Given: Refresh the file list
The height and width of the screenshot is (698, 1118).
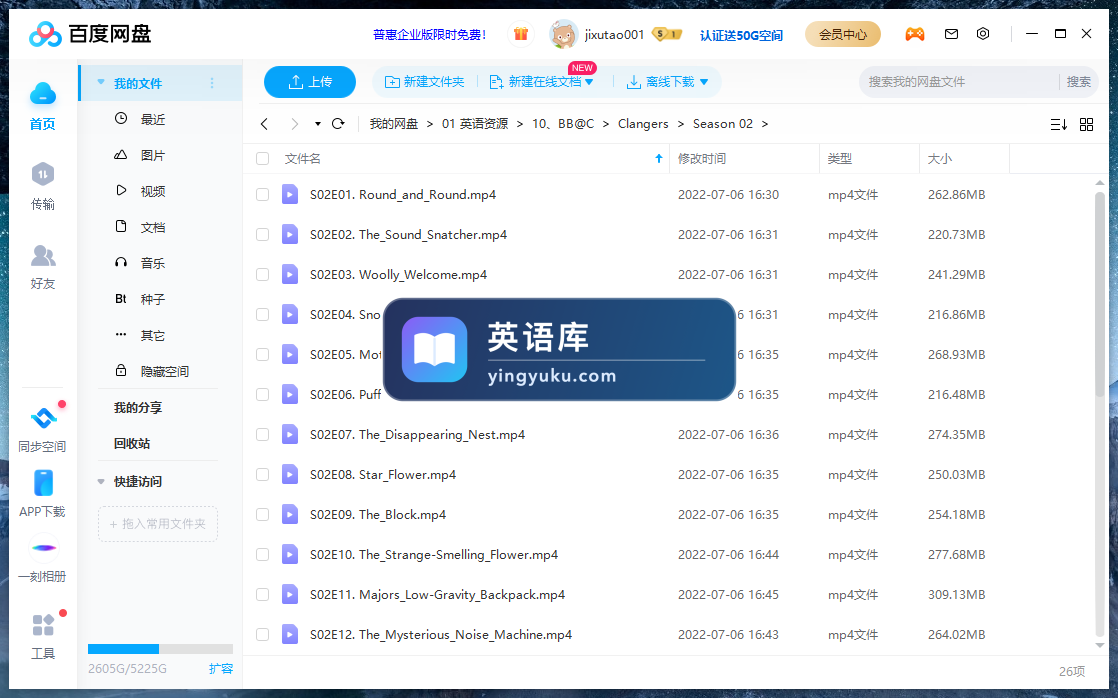Looking at the screenshot, I should pos(338,124).
